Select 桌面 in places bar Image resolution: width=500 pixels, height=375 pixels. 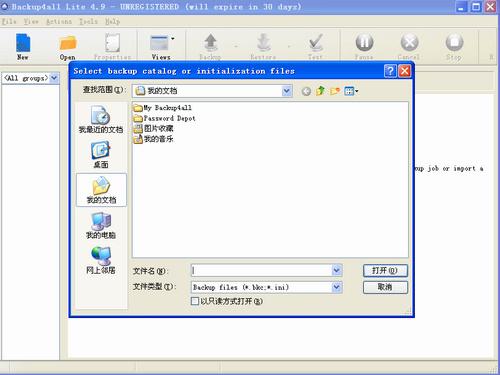click(101, 155)
